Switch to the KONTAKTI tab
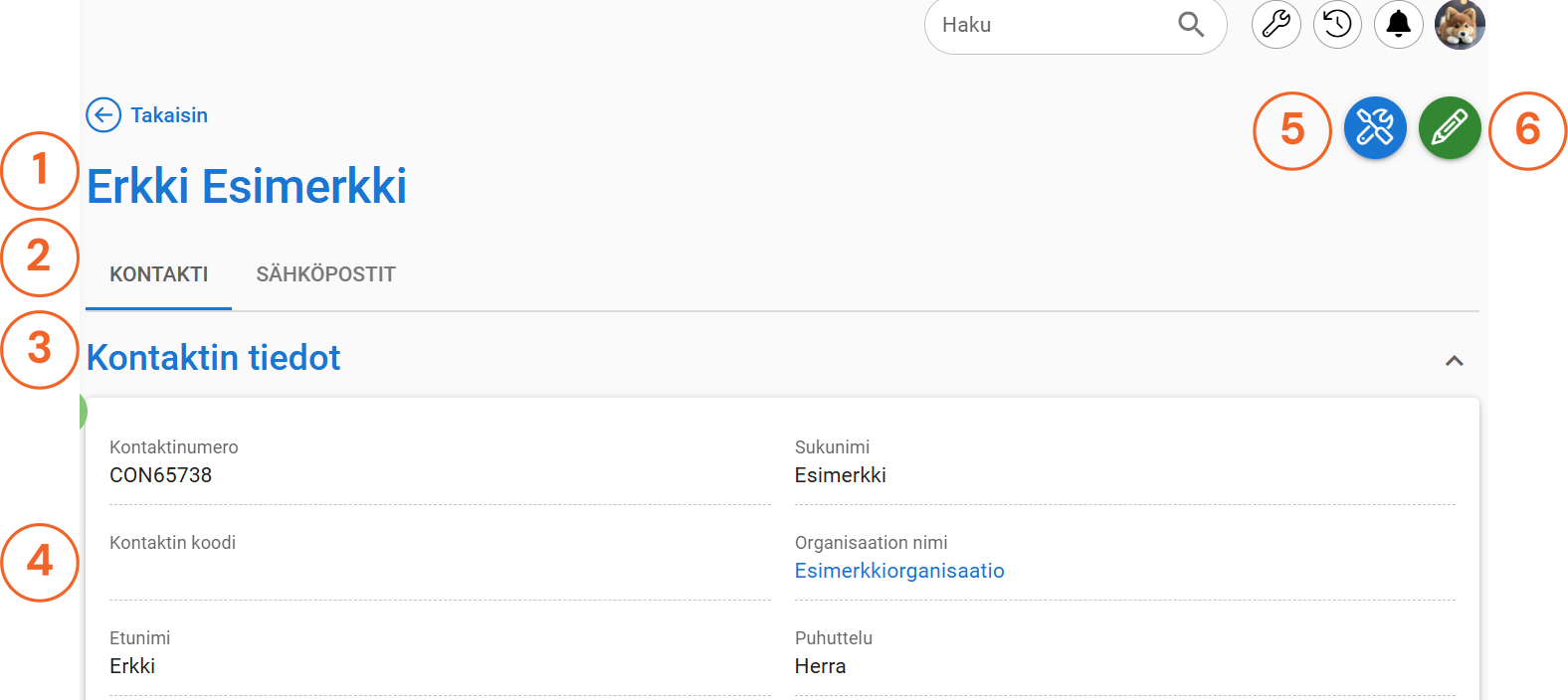The width and height of the screenshot is (1568, 700). 159,274
